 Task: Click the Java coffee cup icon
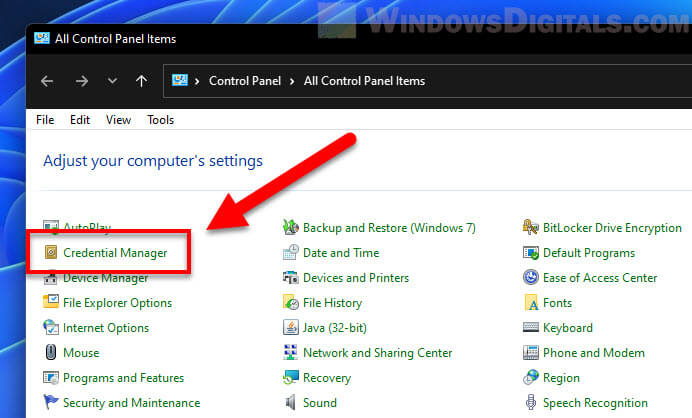[x=290, y=328]
